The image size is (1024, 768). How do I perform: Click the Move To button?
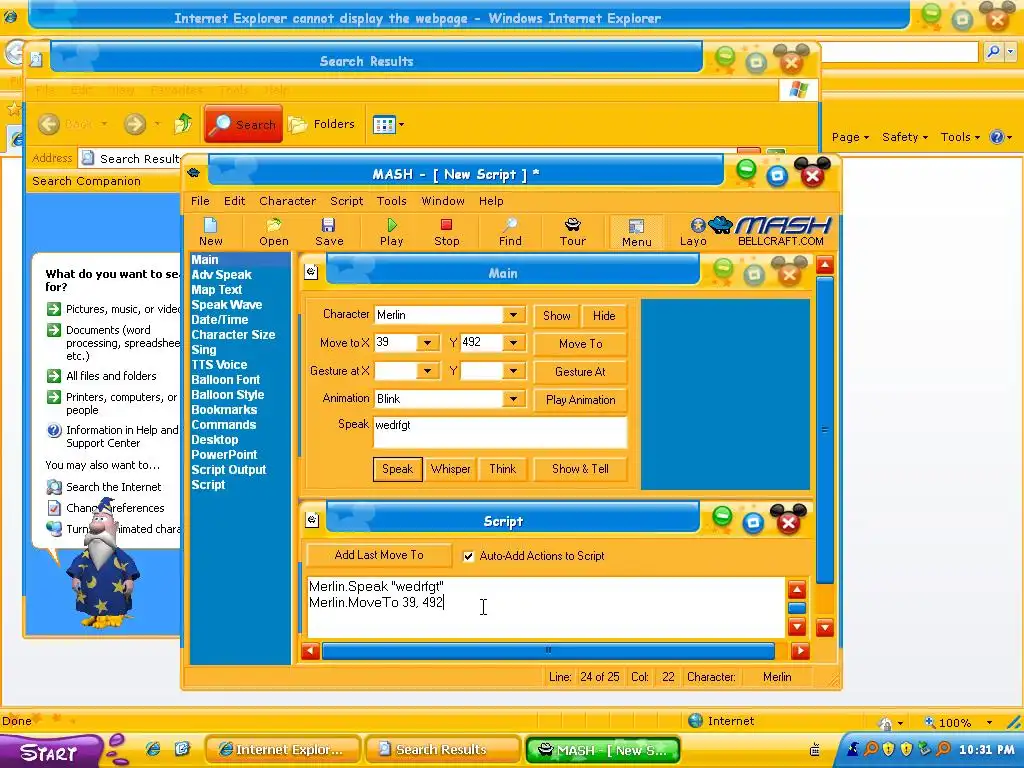pyautogui.click(x=581, y=344)
